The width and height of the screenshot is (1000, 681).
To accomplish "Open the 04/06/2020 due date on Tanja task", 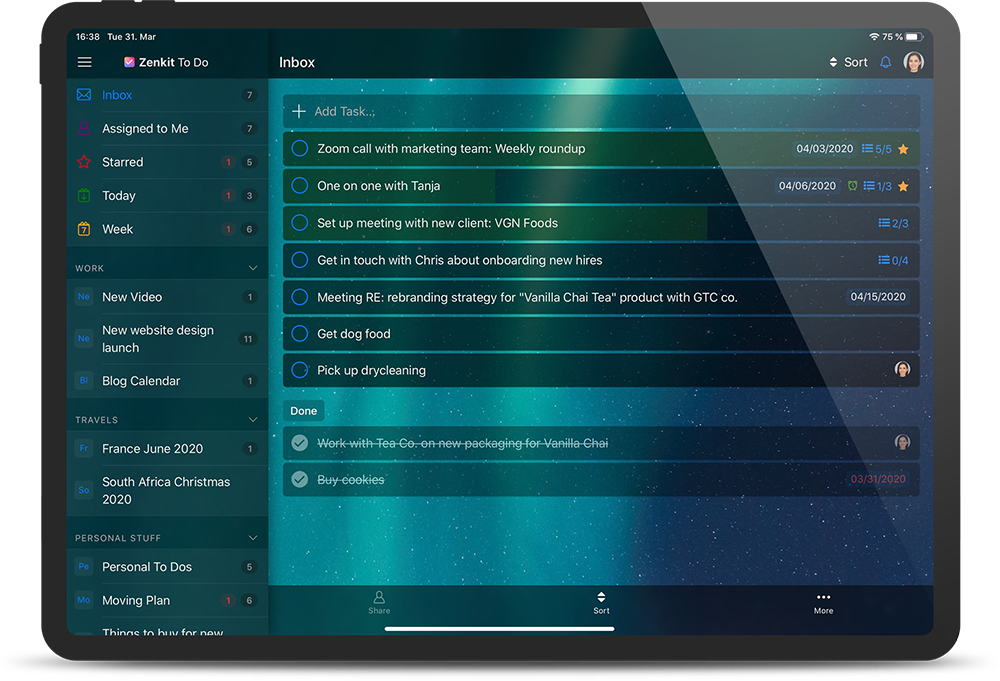I will click(x=807, y=186).
